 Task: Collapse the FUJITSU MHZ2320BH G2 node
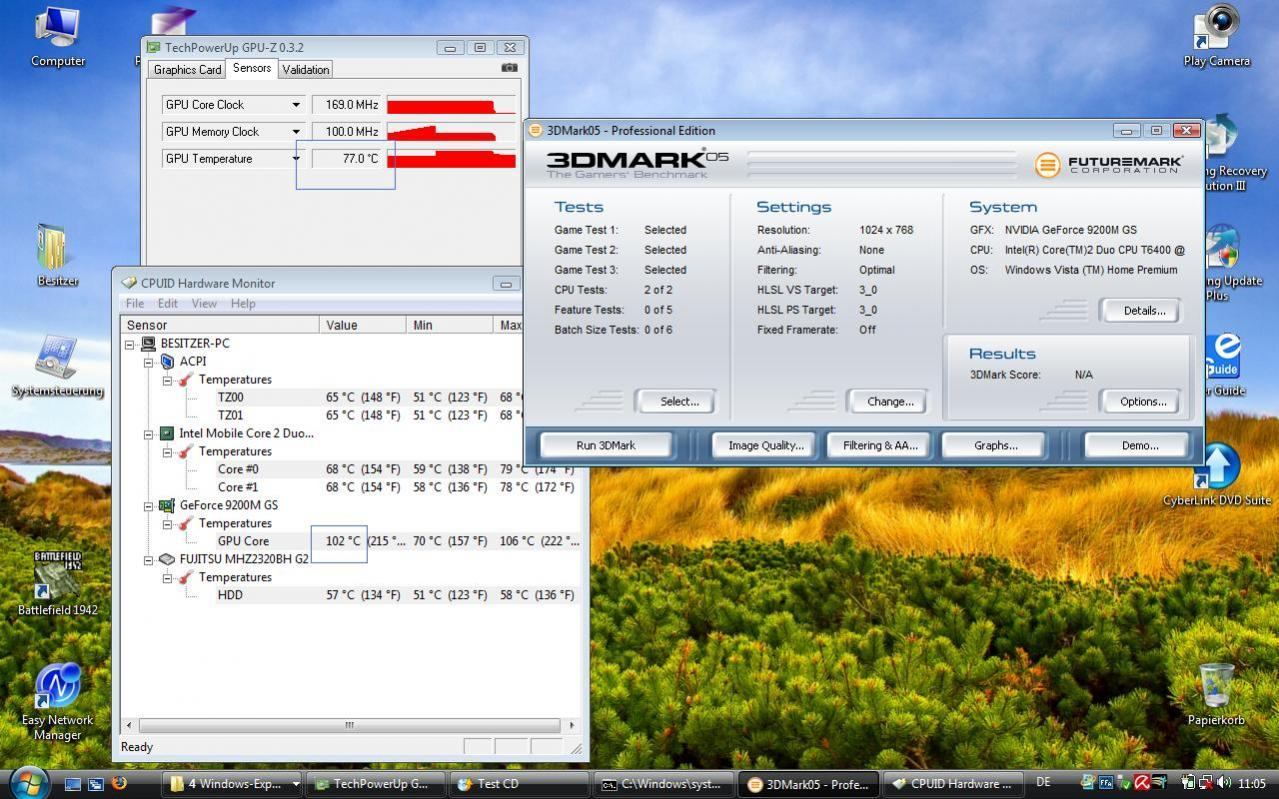pos(149,559)
